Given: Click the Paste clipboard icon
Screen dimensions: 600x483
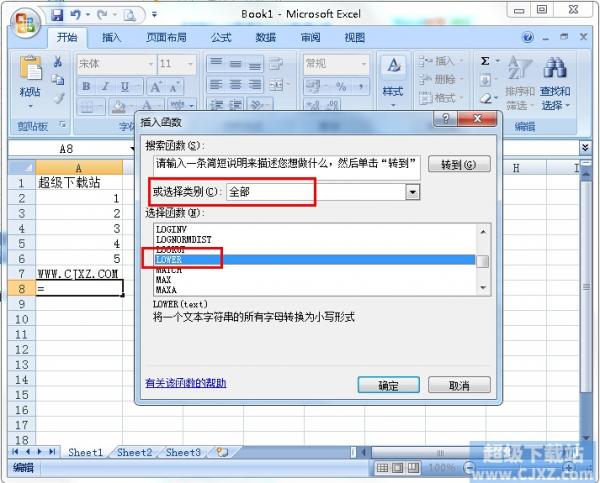Looking at the screenshot, I should (x=30, y=72).
